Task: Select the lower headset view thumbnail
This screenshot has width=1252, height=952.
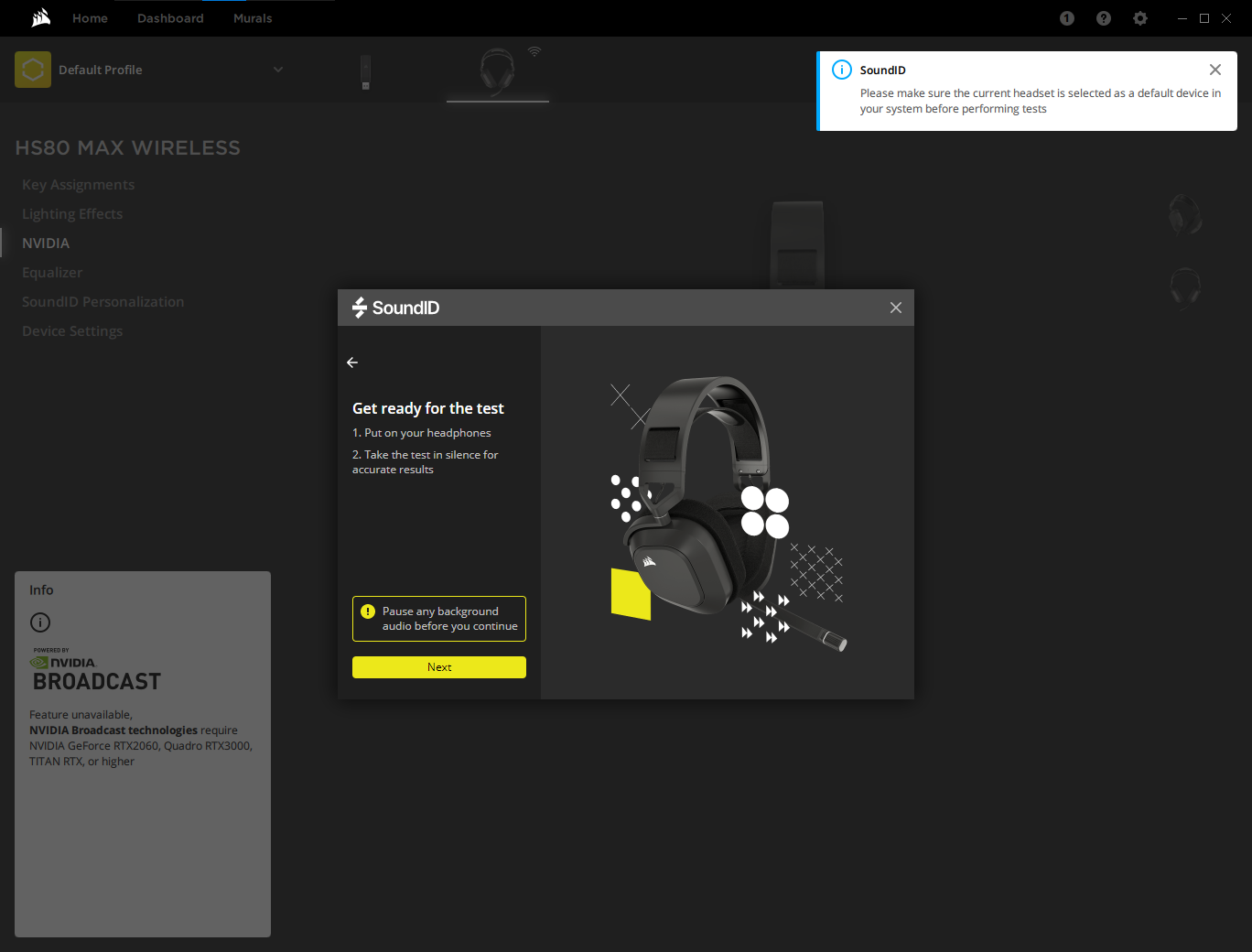Action: click(1185, 287)
